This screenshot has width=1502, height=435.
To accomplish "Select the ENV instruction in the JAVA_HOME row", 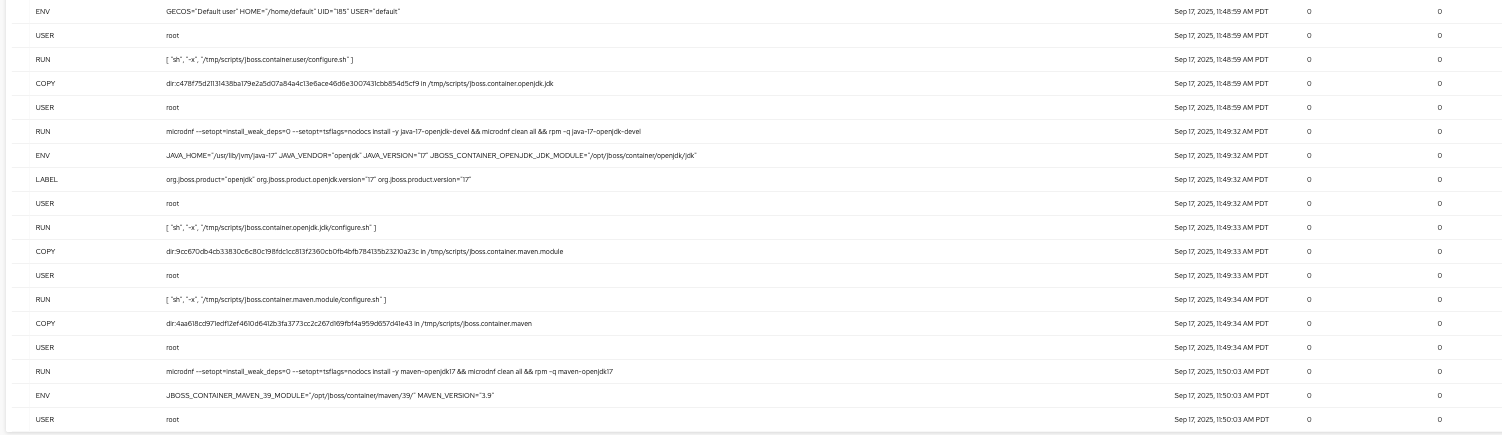I will [42, 155].
